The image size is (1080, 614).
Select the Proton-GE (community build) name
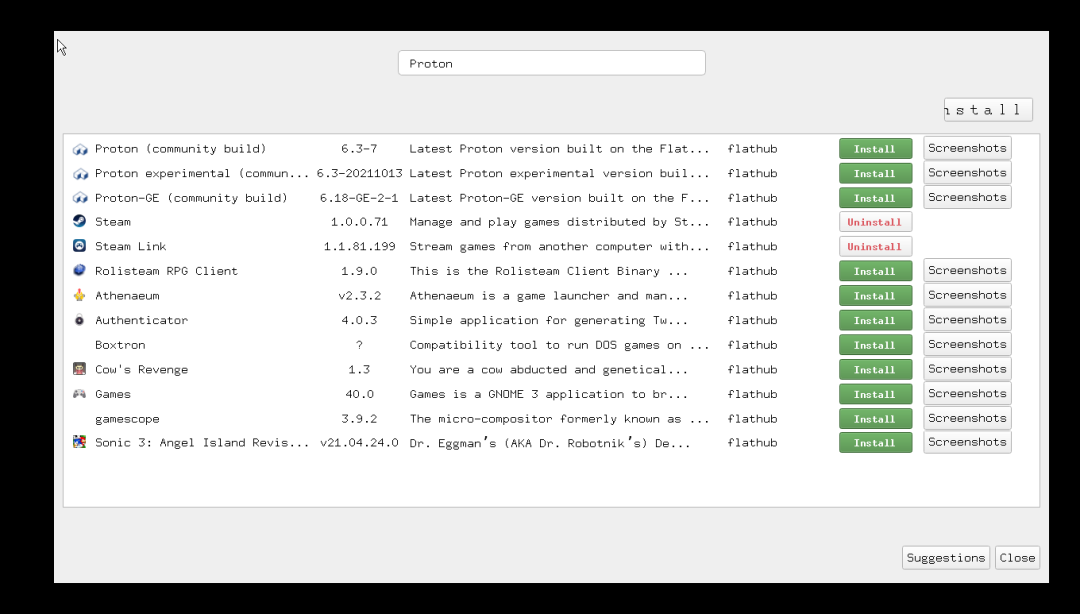pos(191,198)
